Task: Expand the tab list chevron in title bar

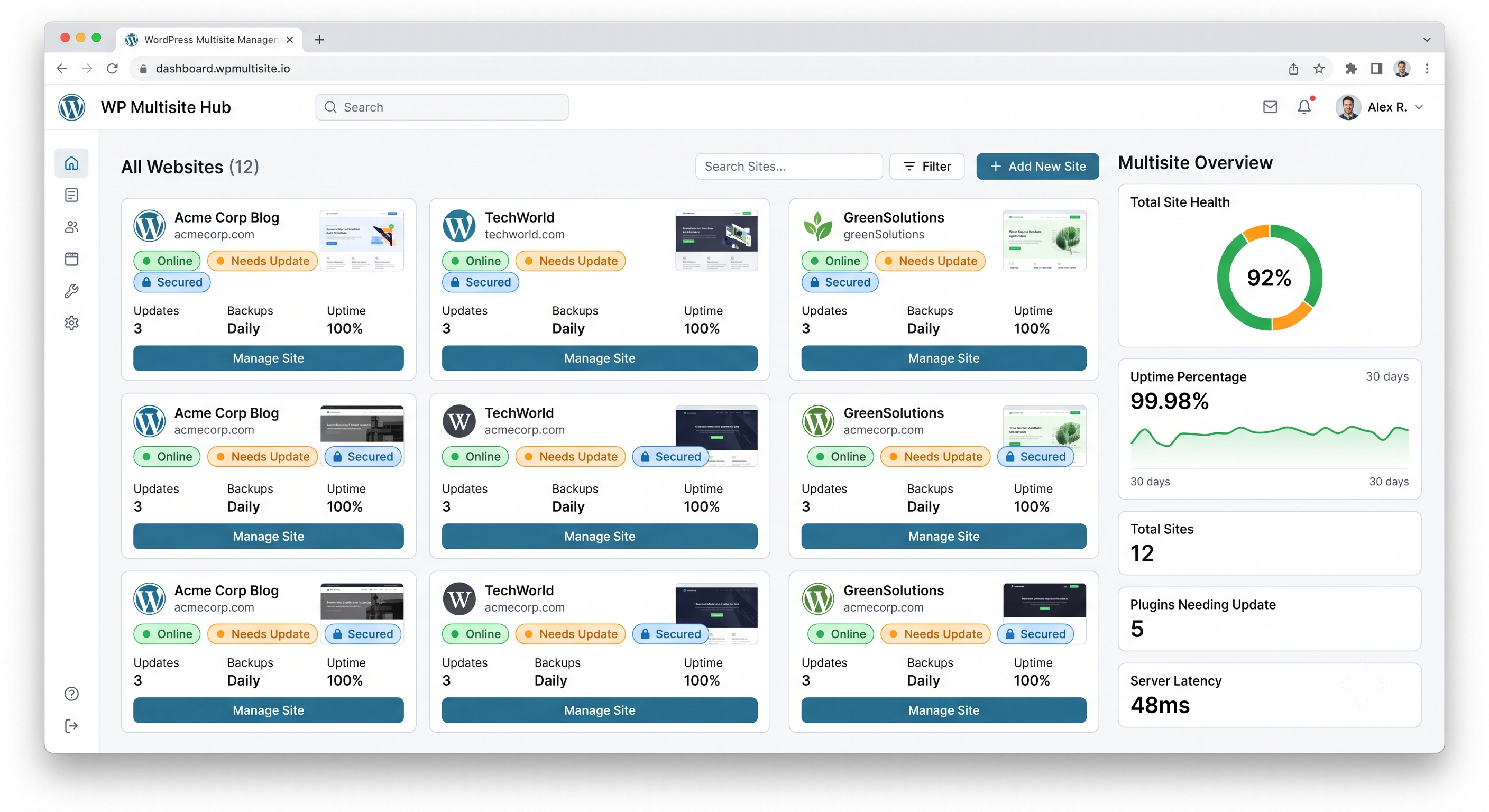Action: [x=1427, y=39]
